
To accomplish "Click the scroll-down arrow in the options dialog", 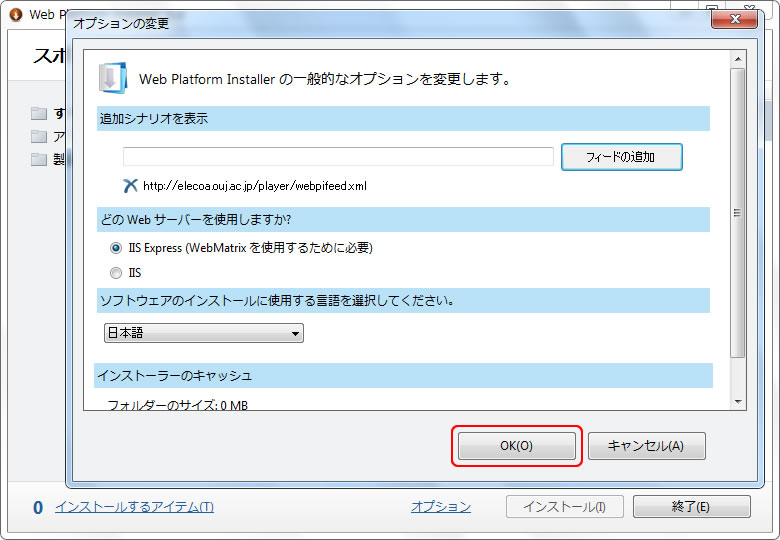I will [x=738, y=401].
